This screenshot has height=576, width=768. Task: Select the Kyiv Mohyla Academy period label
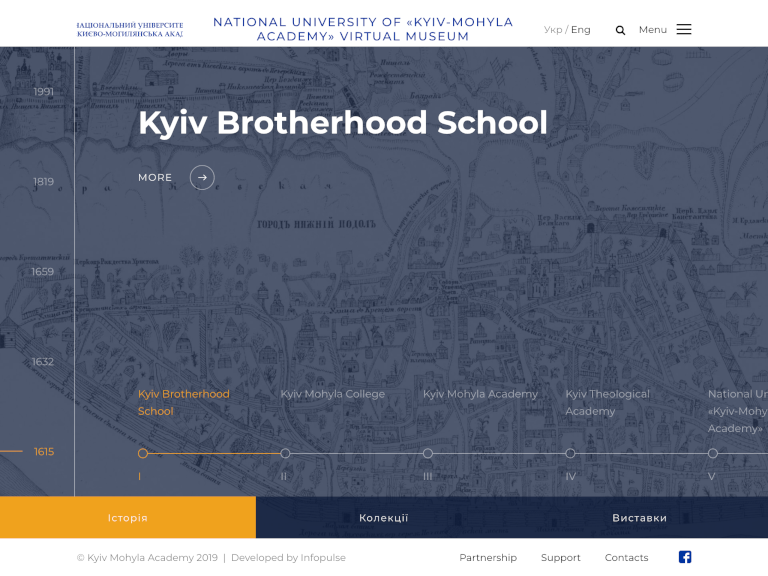480,394
